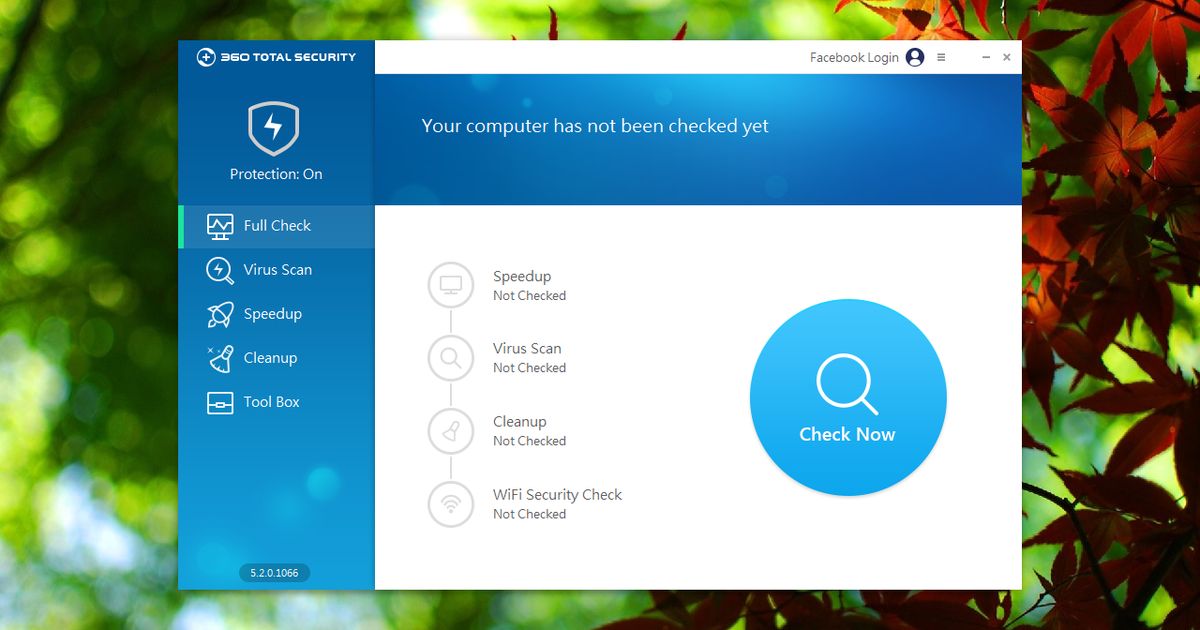Click the Protection: On status text

276,174
